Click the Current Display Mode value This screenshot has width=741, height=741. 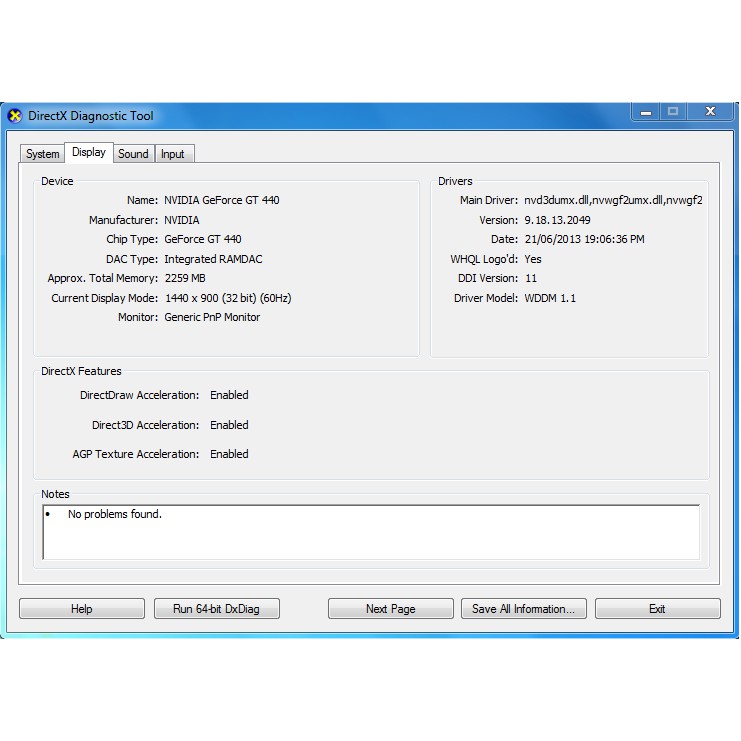point(228,298)
